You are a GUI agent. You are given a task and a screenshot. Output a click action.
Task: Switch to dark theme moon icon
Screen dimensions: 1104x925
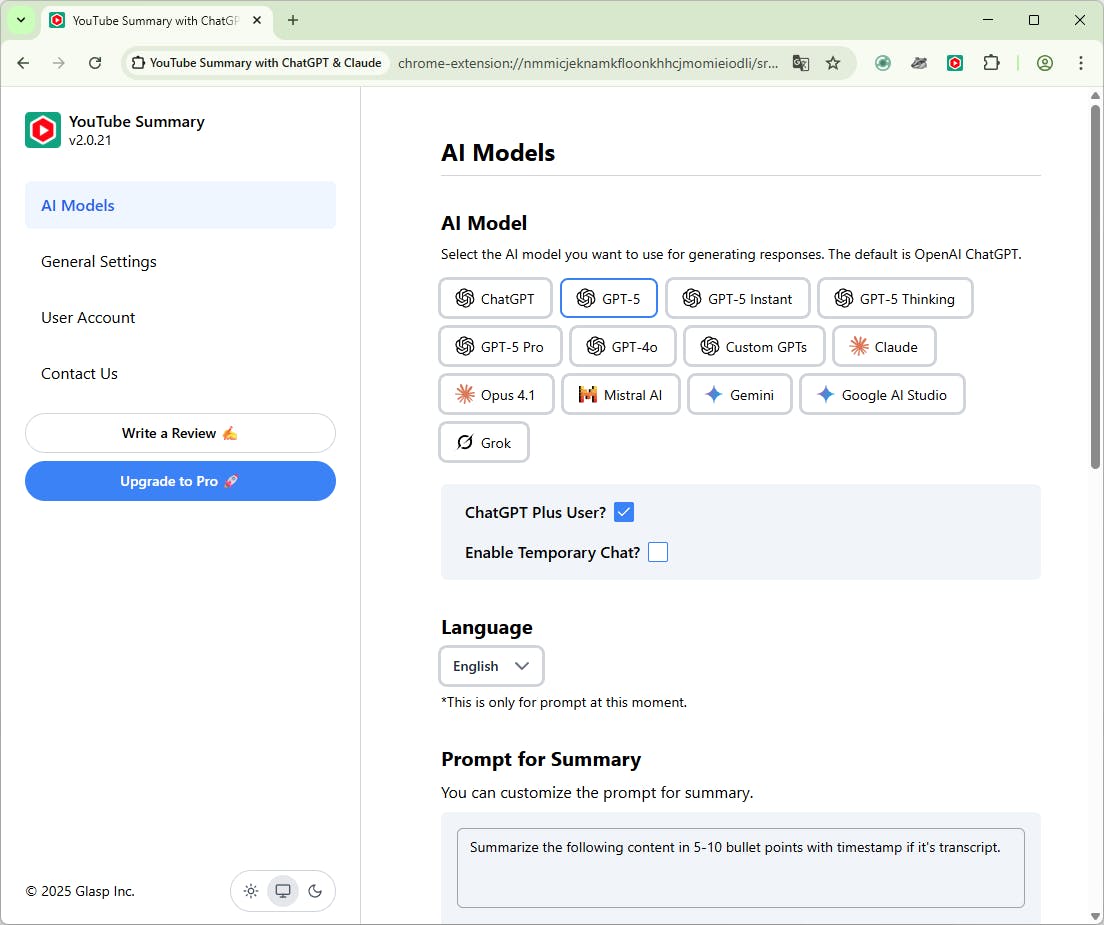click(315, 891)
